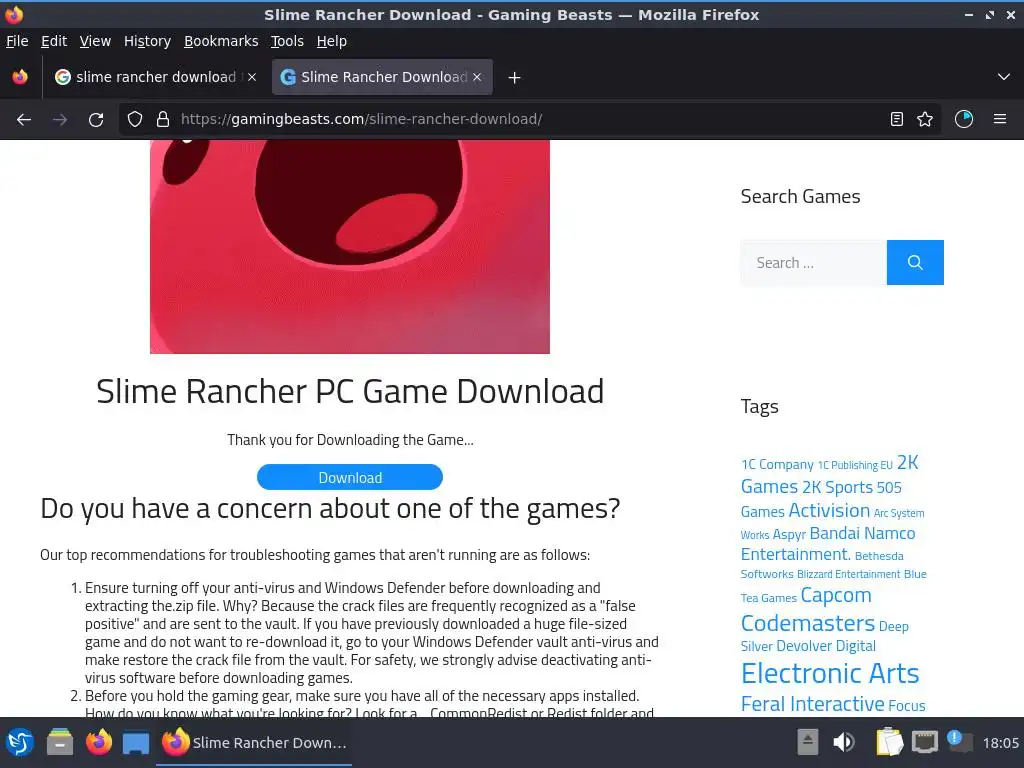Close the 'slime rancher download' Google tab
1024x768 pixels.
pyautogui.click(x=252, y=77)
